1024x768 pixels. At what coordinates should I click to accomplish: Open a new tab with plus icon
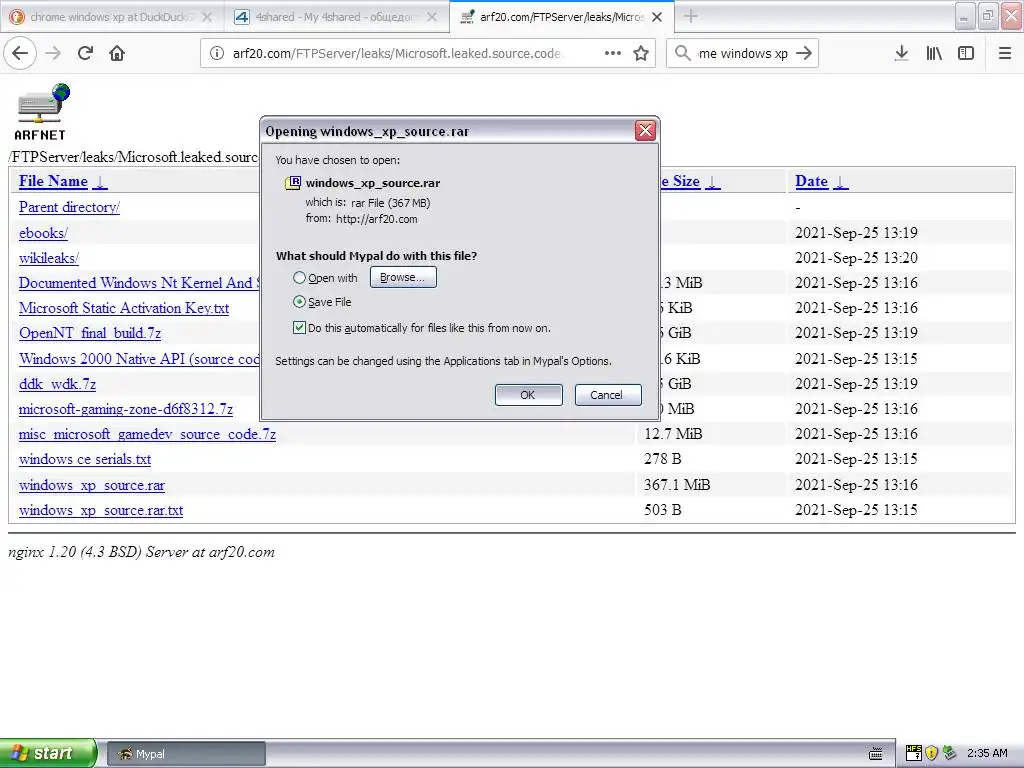coord(690,17)
